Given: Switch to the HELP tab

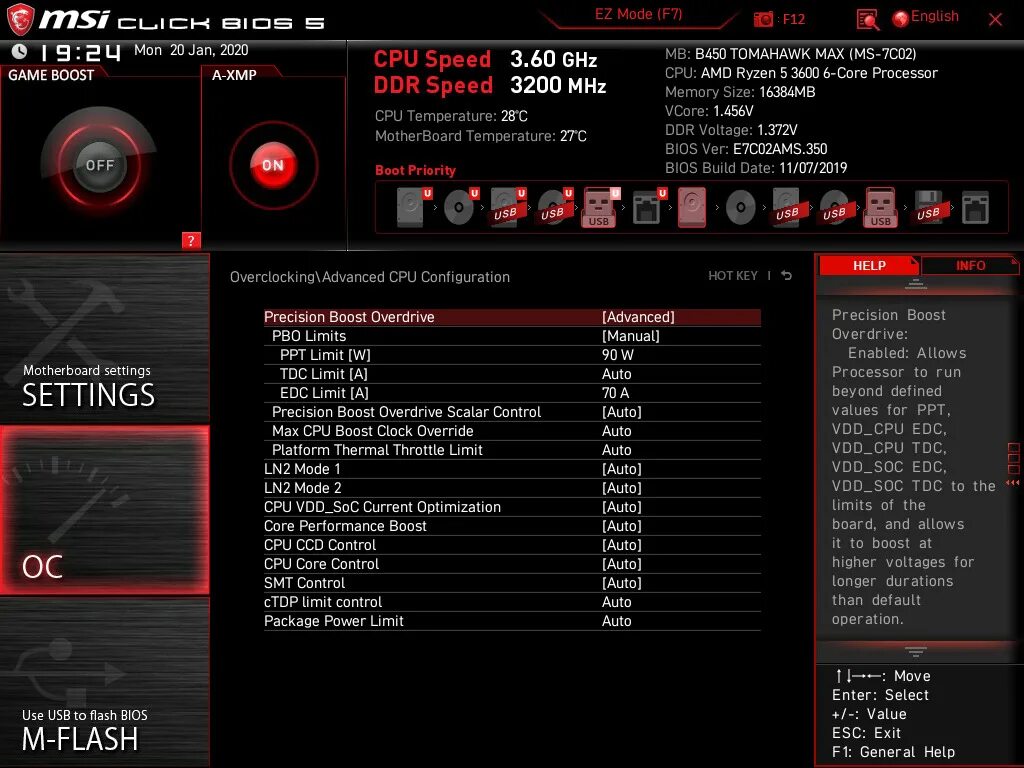Looking at the screenshot, I should click(869, 265).
